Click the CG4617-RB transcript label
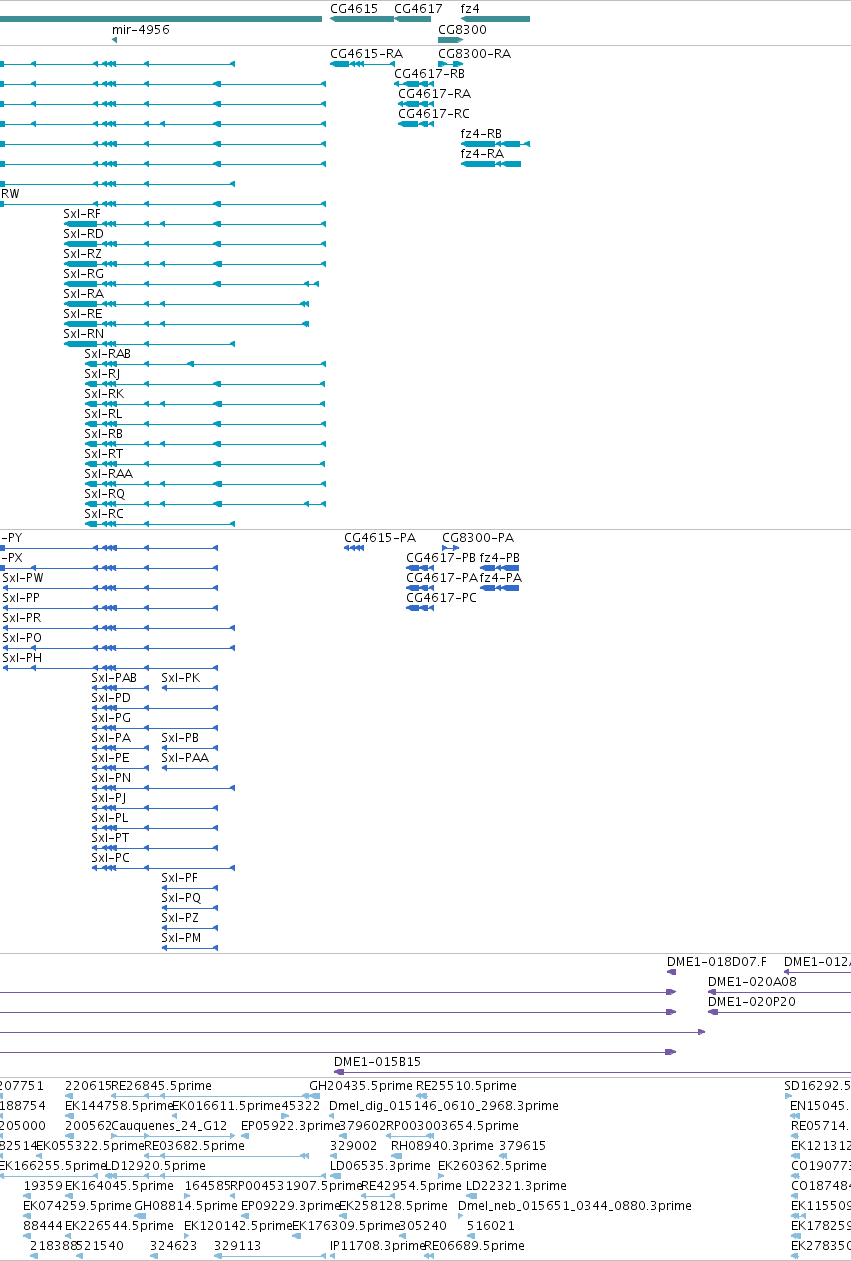851x1261 pixels. (x=429, y=74)
